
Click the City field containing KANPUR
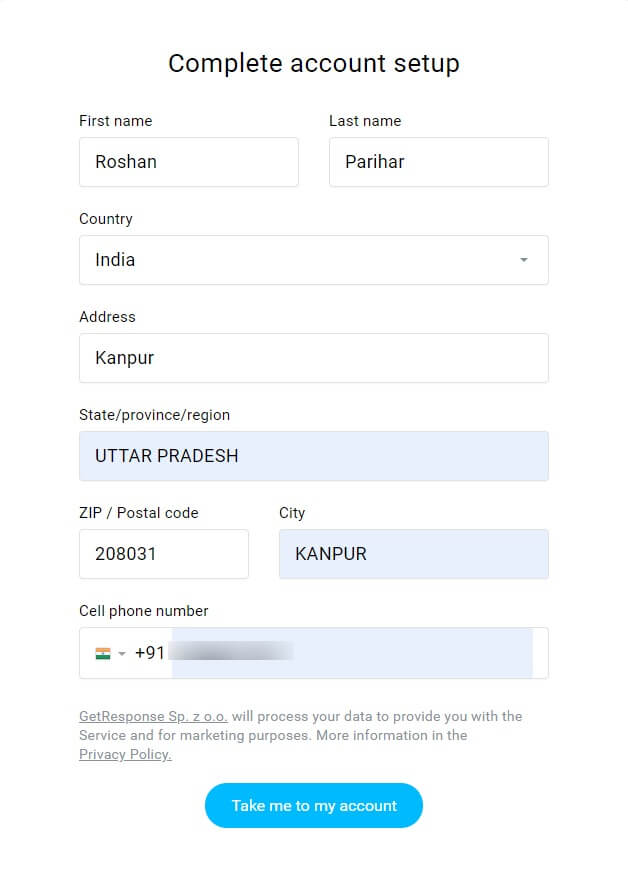414,554
